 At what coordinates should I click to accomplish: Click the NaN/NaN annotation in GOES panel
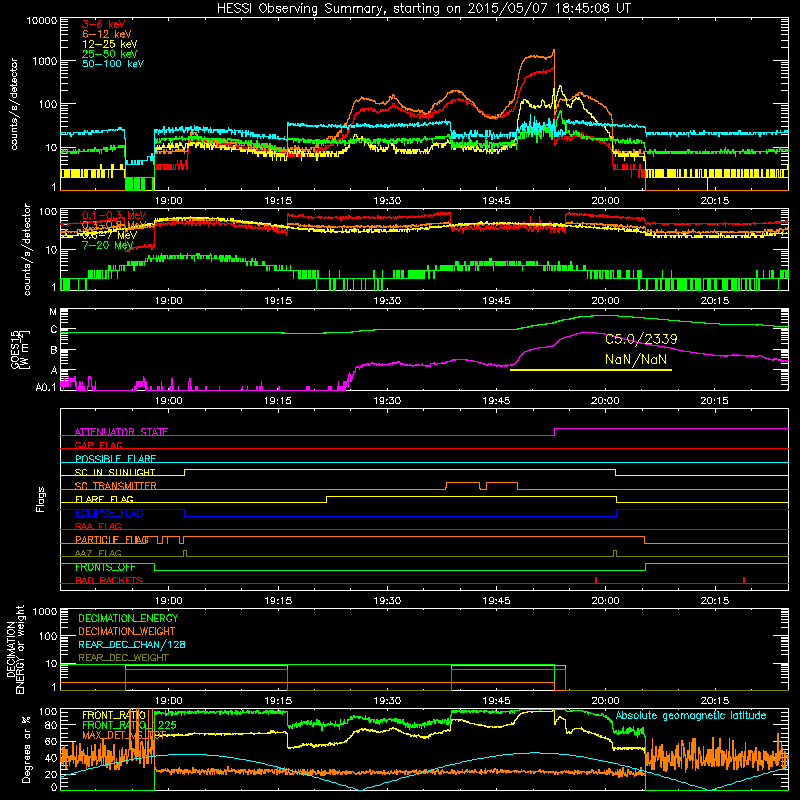636,359
